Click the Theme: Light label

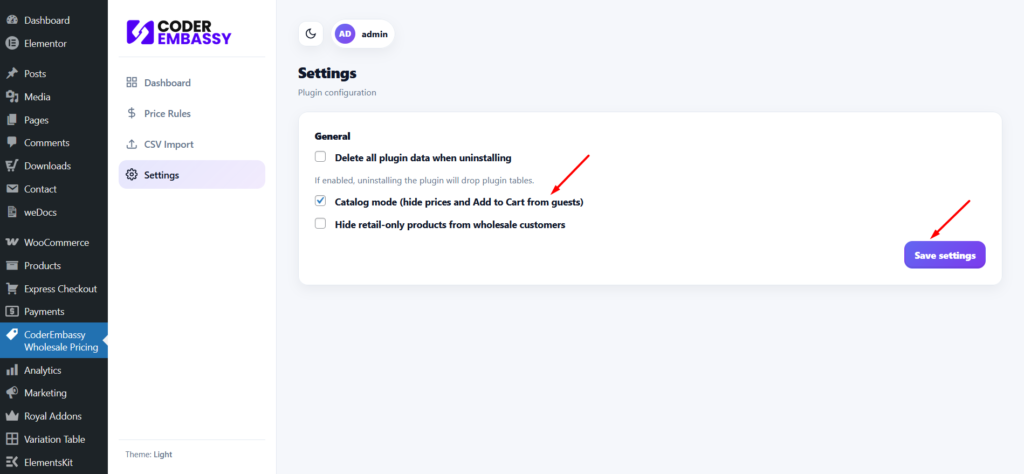(x=148, y=454)
